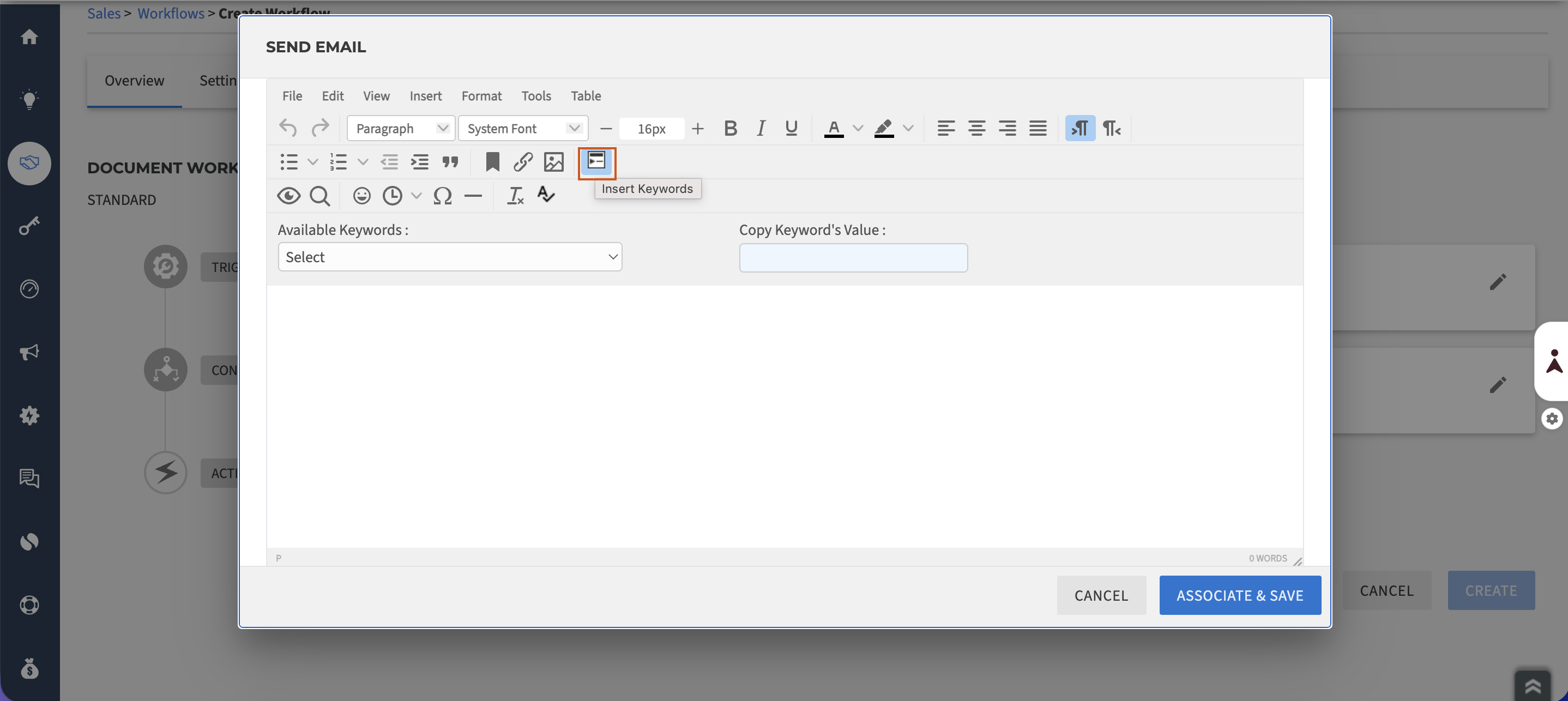Click inside the email body editing area
The height and width of the screenshot is (701, 1568).
pos(784,417)
